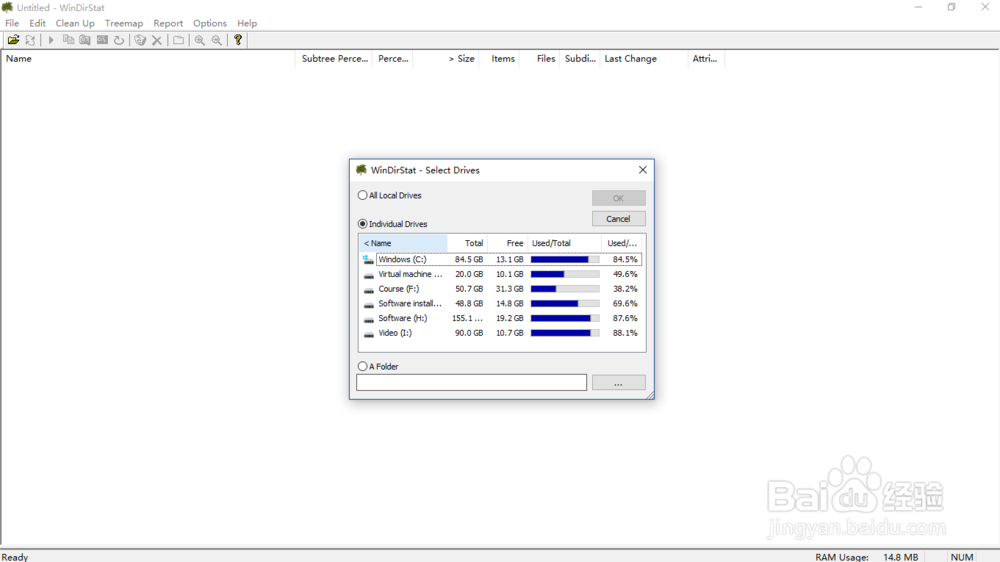Click the Ready status bar text
The height and width of the screenshot is (562, 1000).
[15, 557]
